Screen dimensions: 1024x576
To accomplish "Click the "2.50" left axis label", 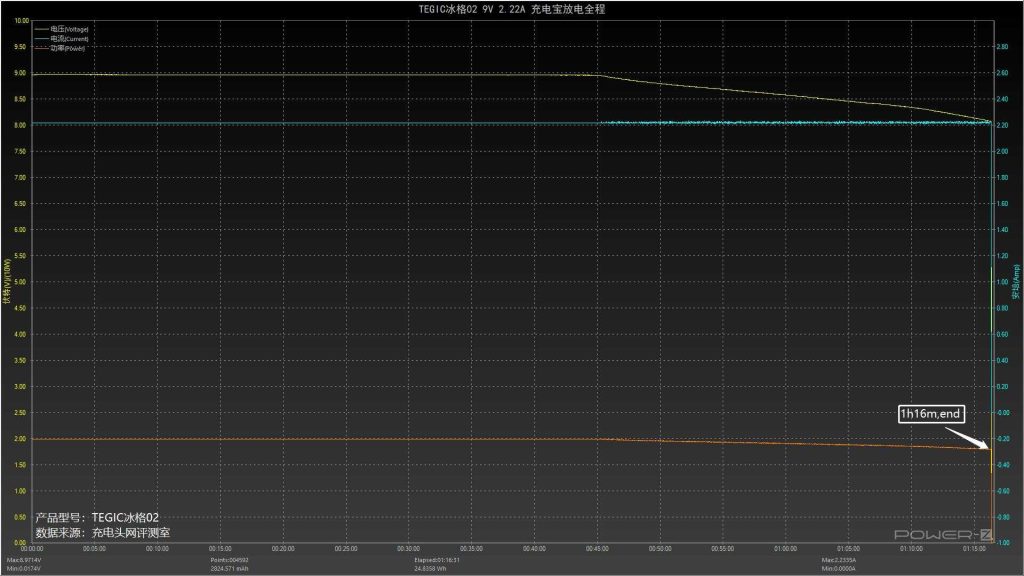I will (x=20, y=413).
